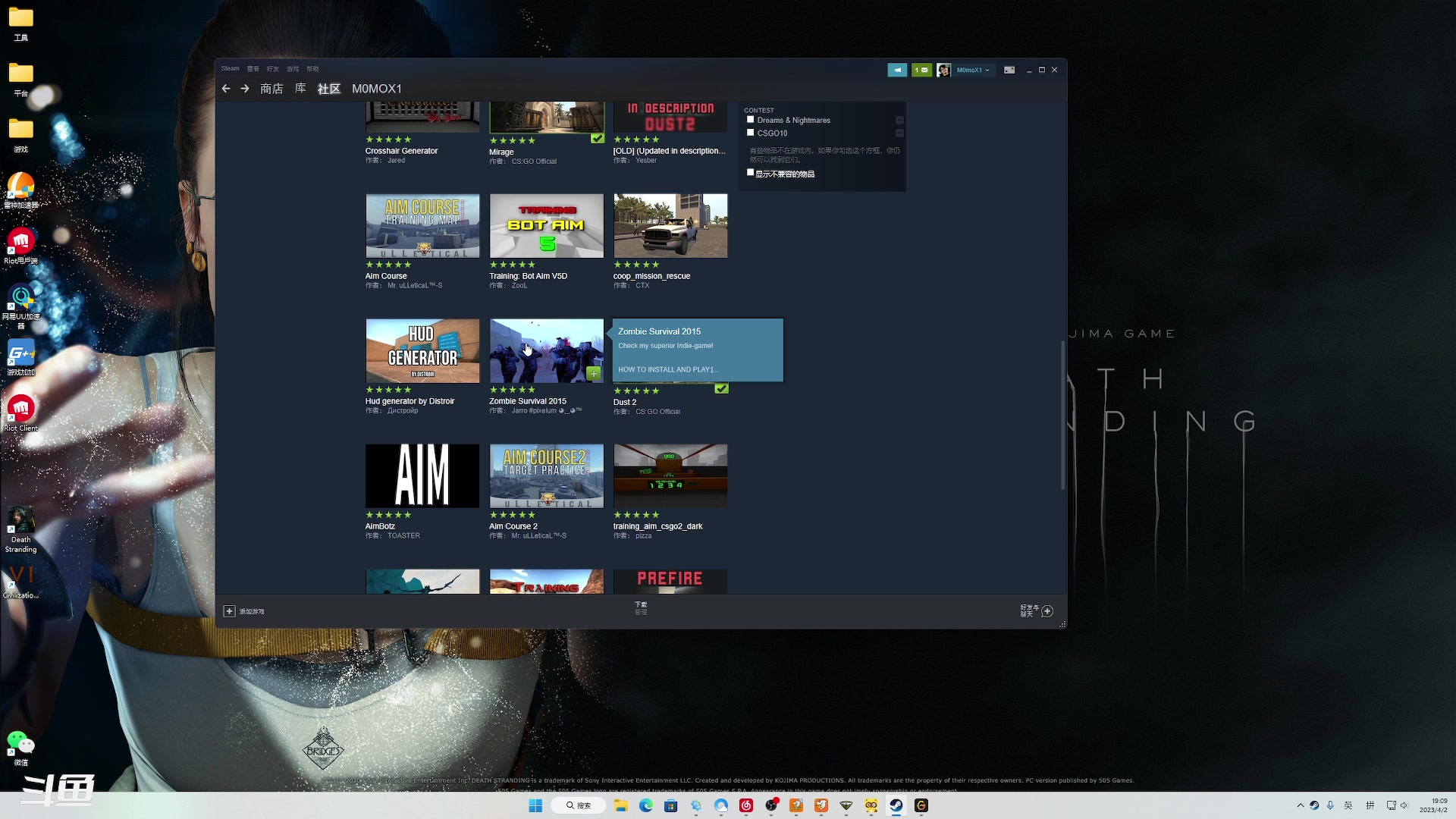Screen dimensions: 1456x819
Task: Switch to 库 tab
Action: (300, 89)
